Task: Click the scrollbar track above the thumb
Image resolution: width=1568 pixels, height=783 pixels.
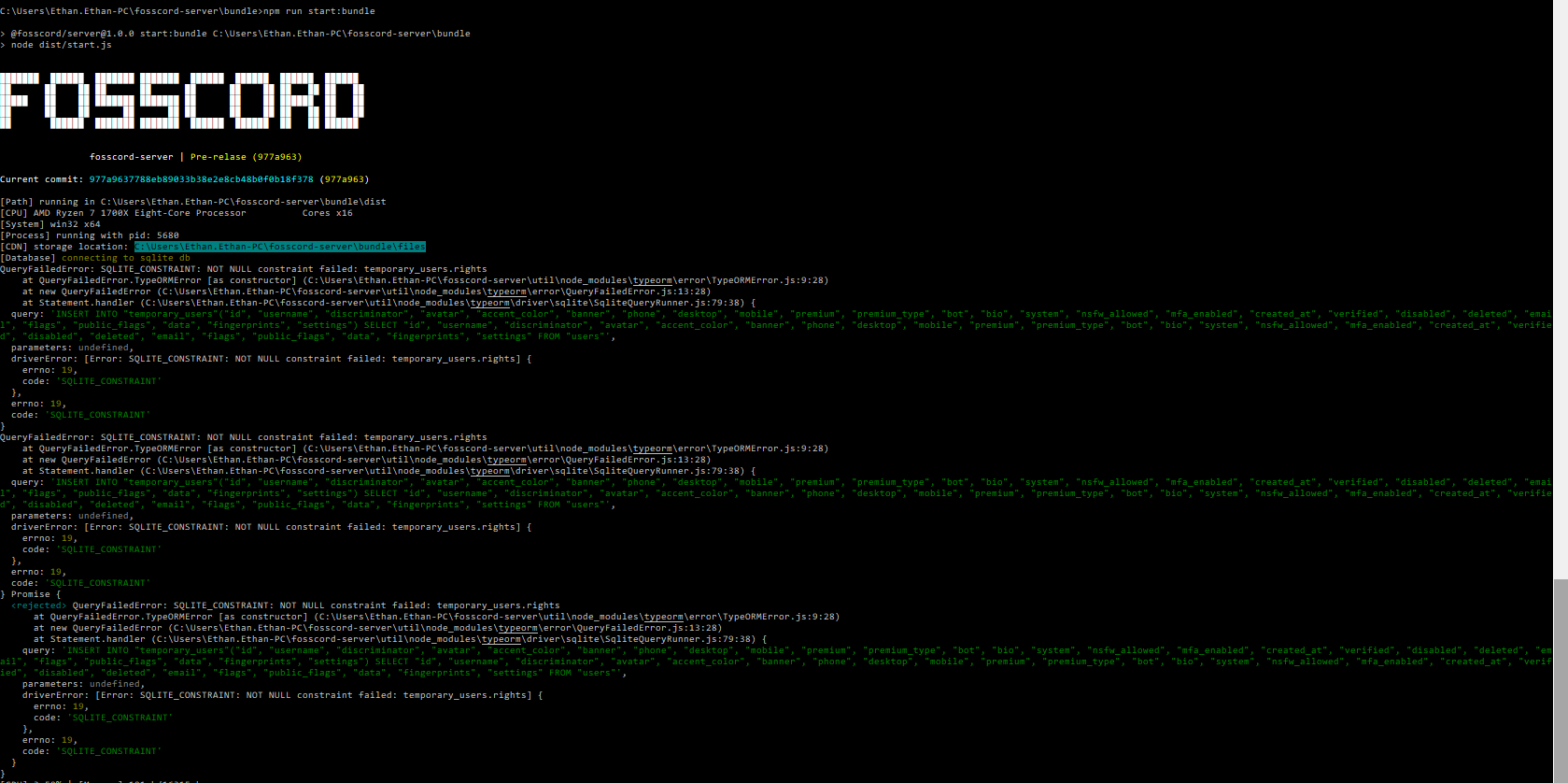Action: (1561, 290)
